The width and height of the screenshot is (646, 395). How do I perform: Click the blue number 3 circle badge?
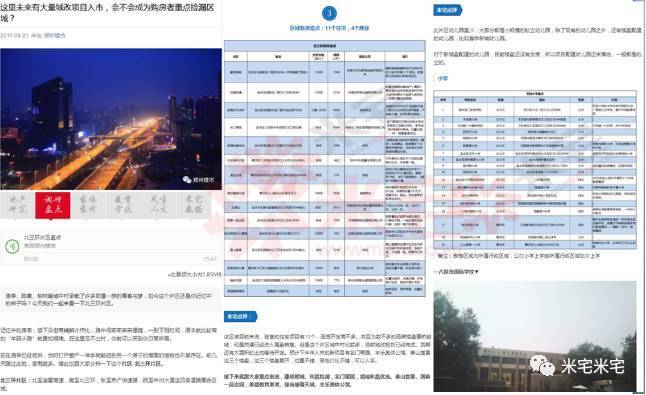pyautogui.click(x=329, y=13)
